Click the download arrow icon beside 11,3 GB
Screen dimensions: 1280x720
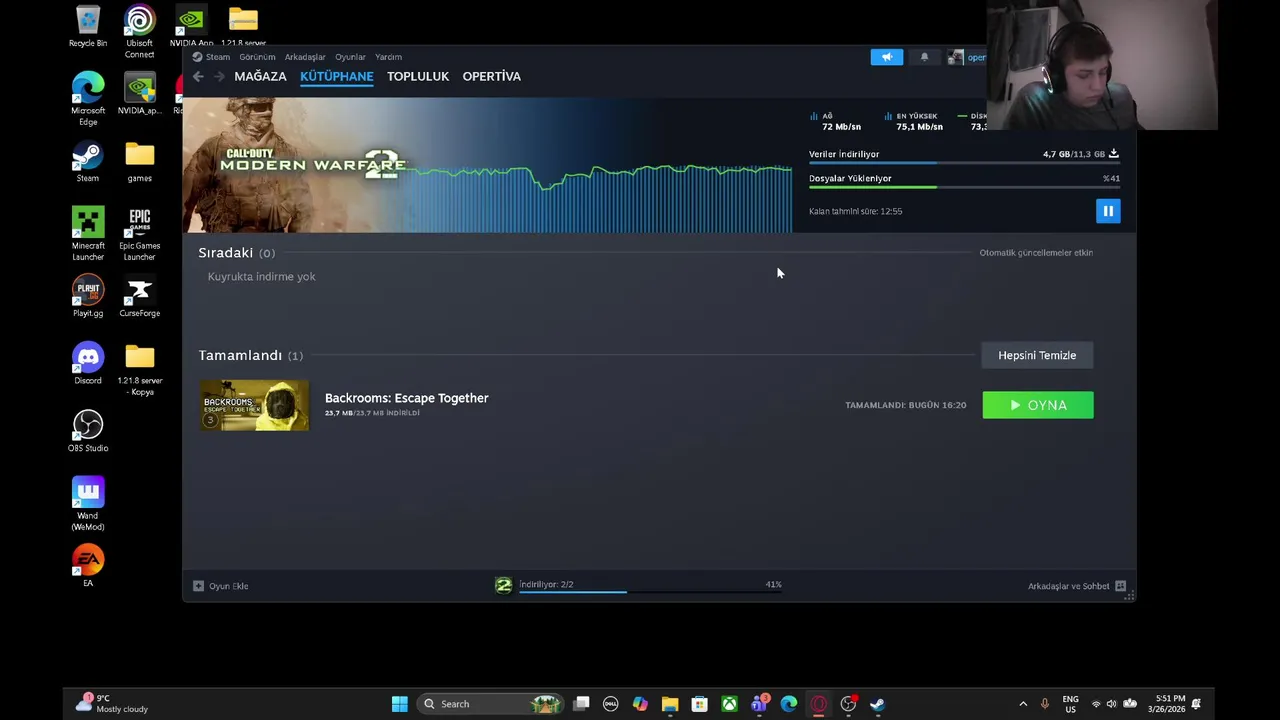click(x=1114, y=154)
